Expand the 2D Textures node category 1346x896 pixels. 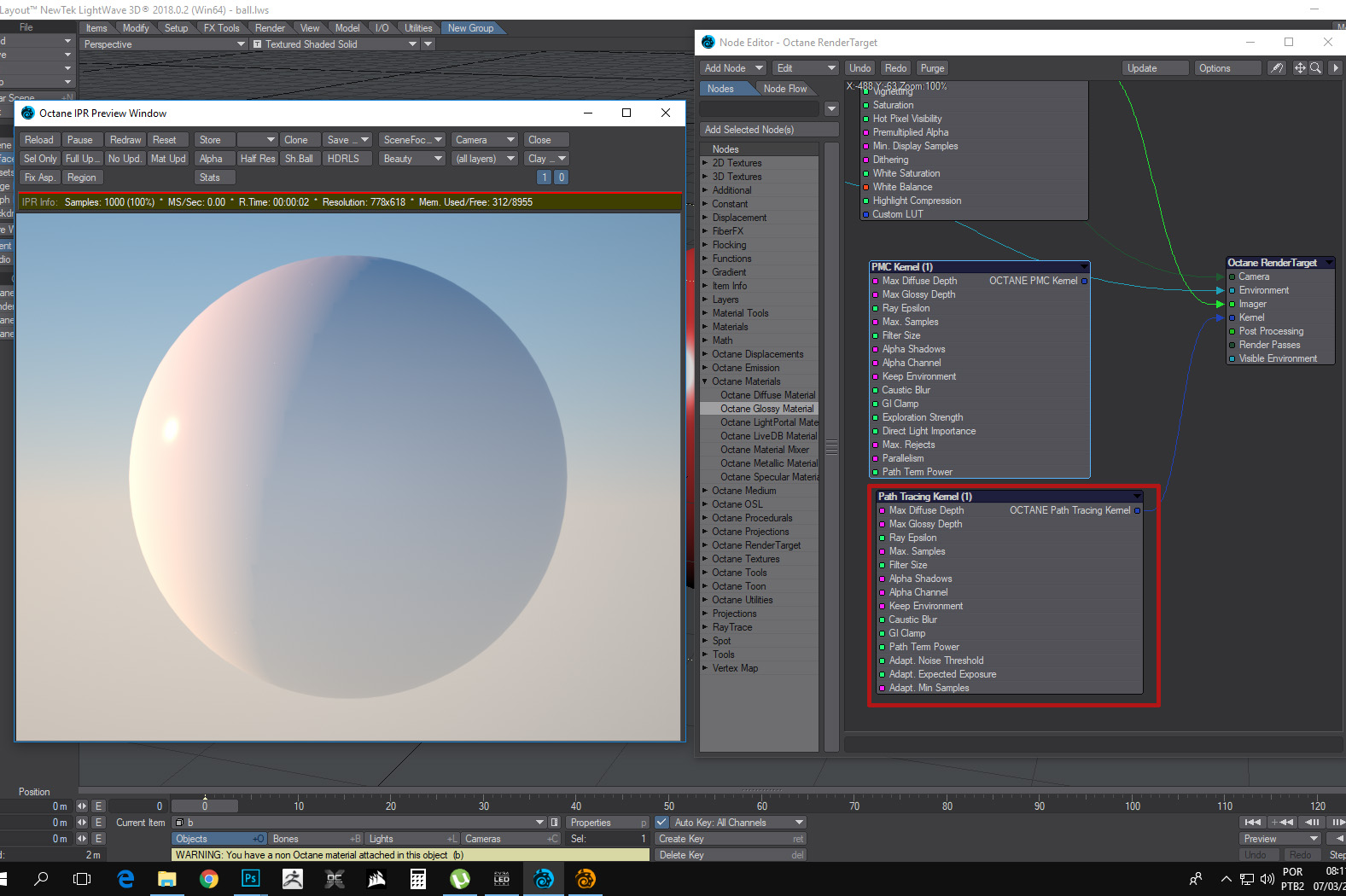pyautogui.click(x=705, y=163)
